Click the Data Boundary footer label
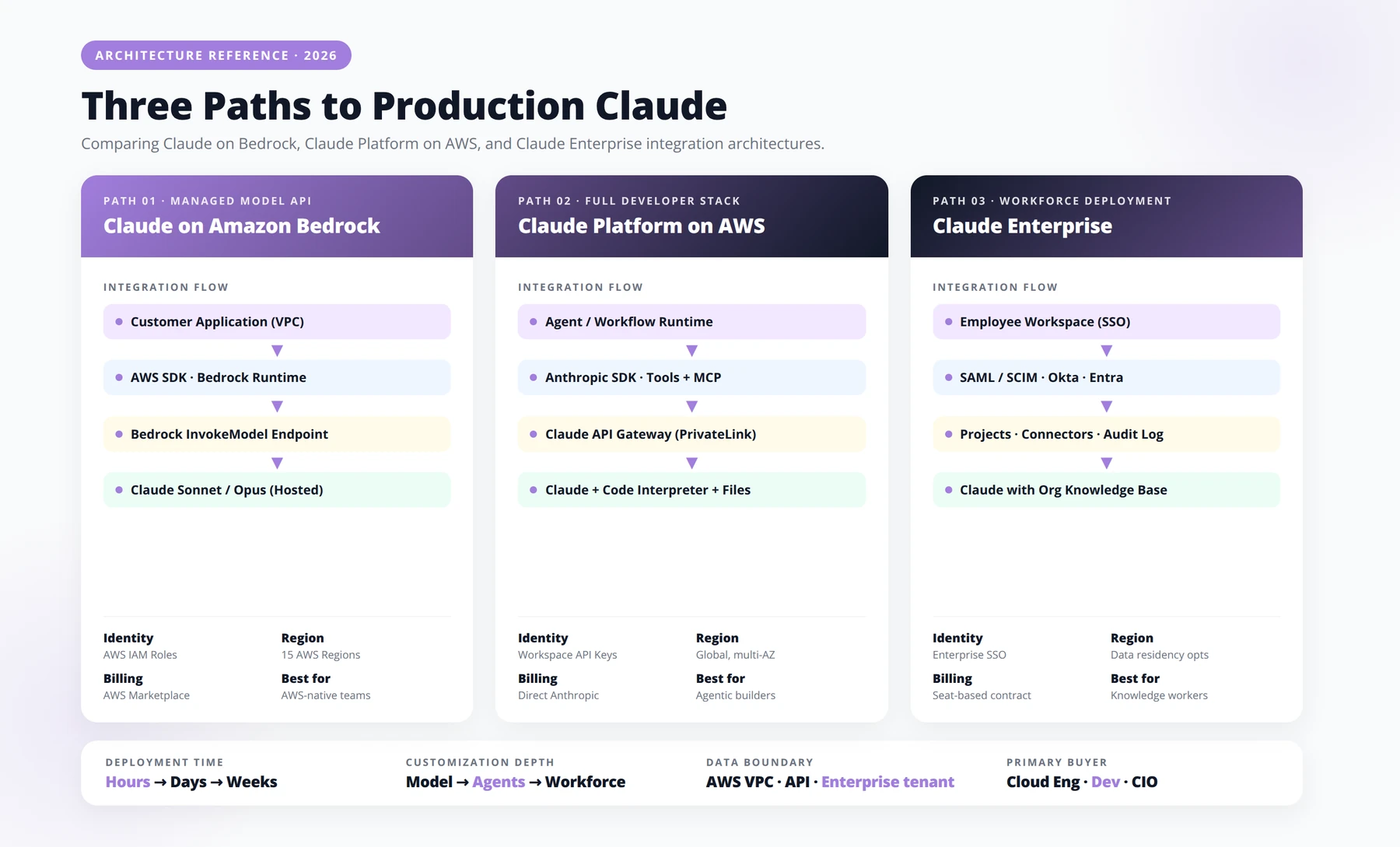 pos(760,762)
